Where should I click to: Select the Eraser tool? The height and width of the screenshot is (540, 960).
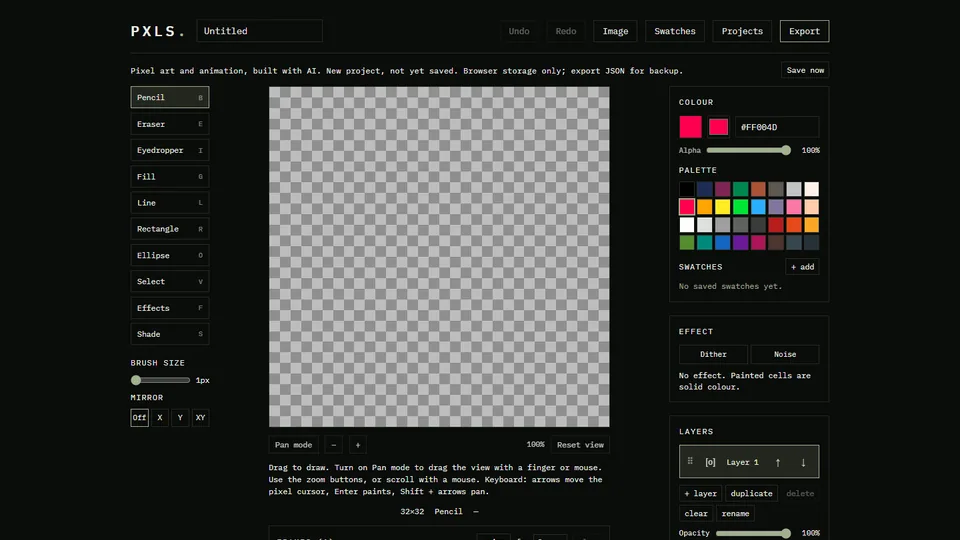(x=170, y=124)
